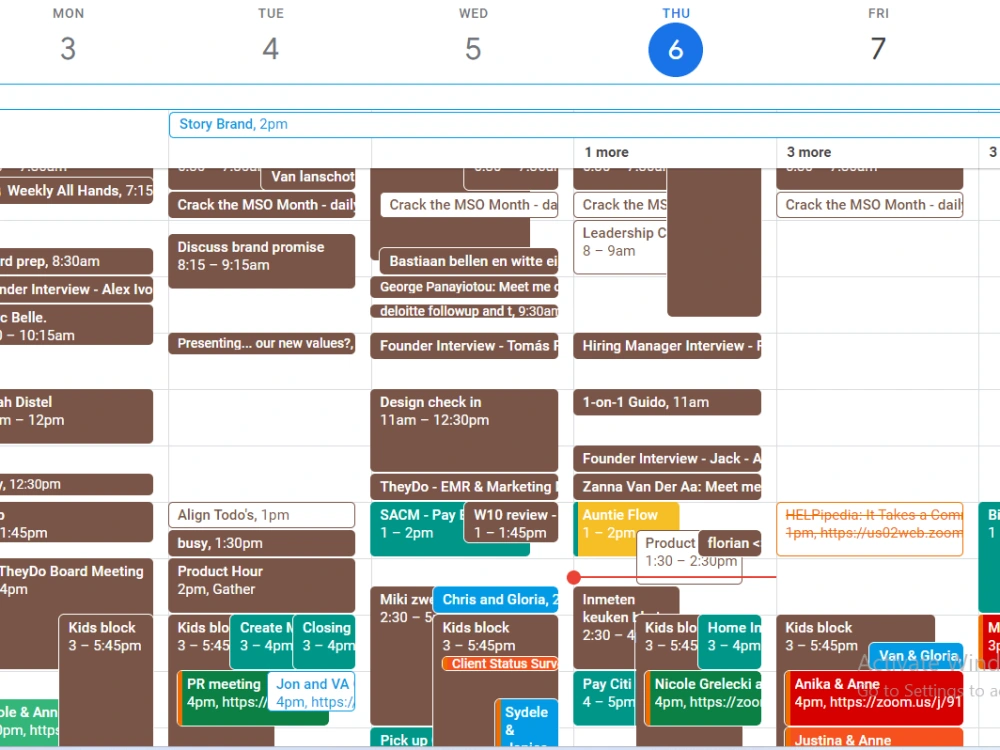Image resolution: width=1000 pixels, height=750 pixels.
Task: Open Sydele & blue event
Action: click(x=526, y=723)
